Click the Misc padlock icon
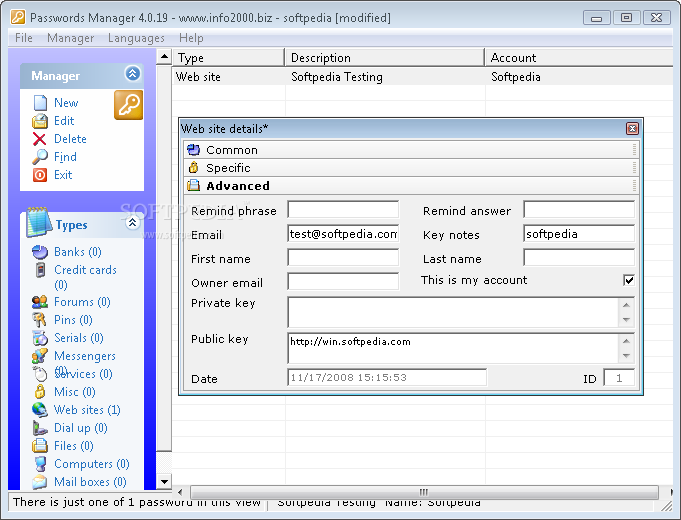 pyautogui.click(x=40, y=392)
